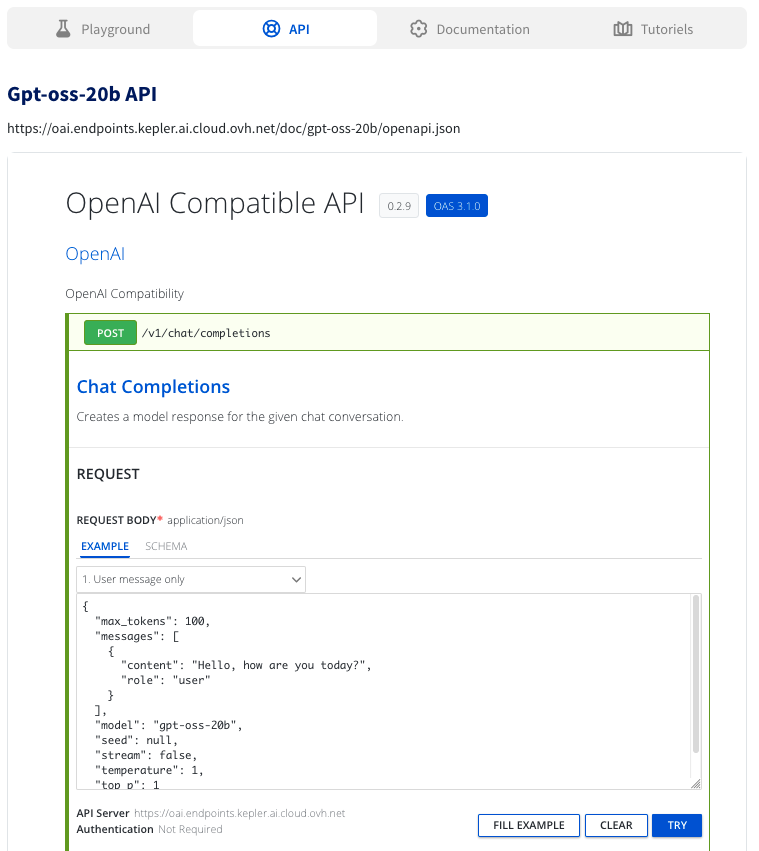Expand the /v1/chat/completions endpoint header
The height and width of the screenshot is (851, 759).
point(390,332)
